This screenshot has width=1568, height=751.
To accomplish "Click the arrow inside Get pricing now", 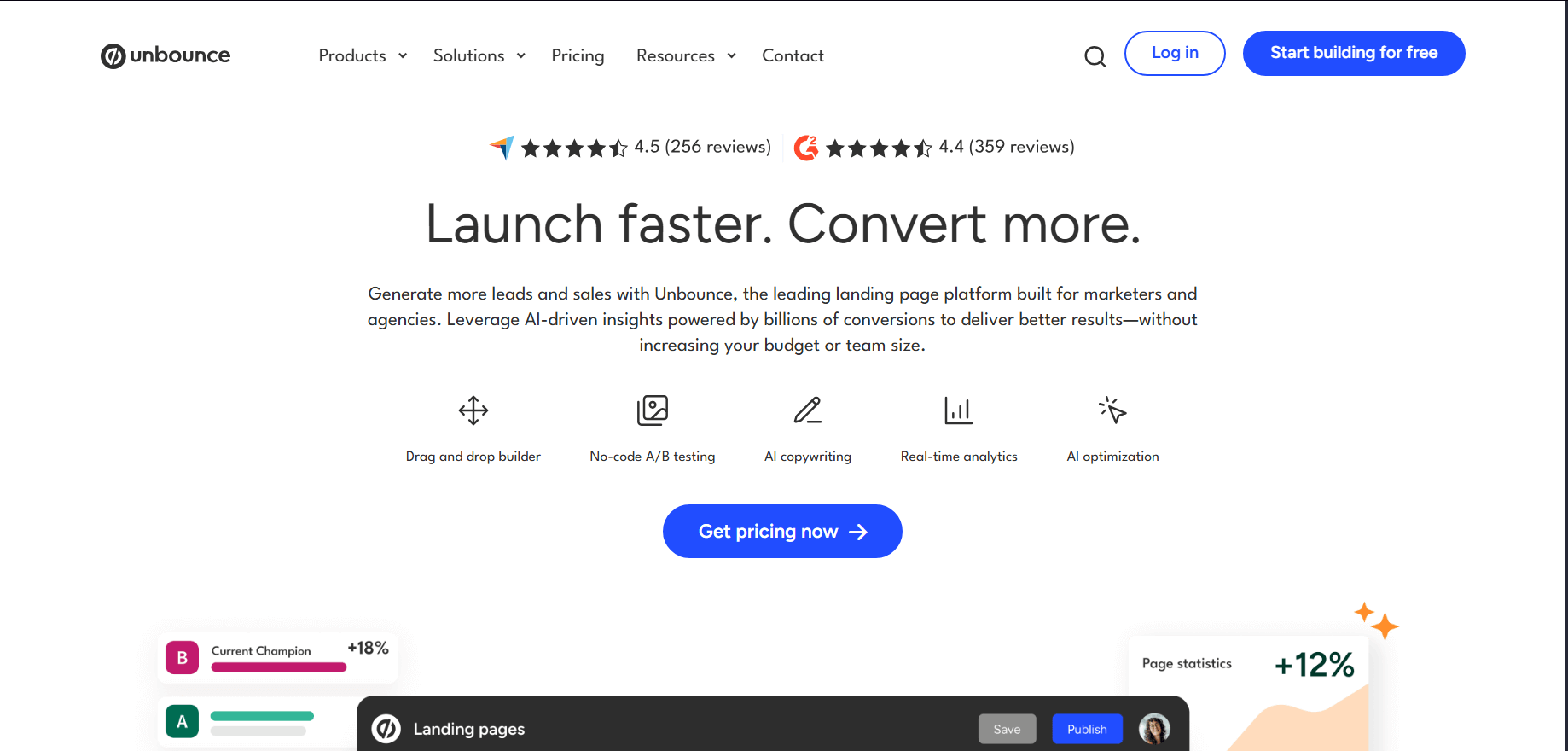I will (x=858, y=532).
